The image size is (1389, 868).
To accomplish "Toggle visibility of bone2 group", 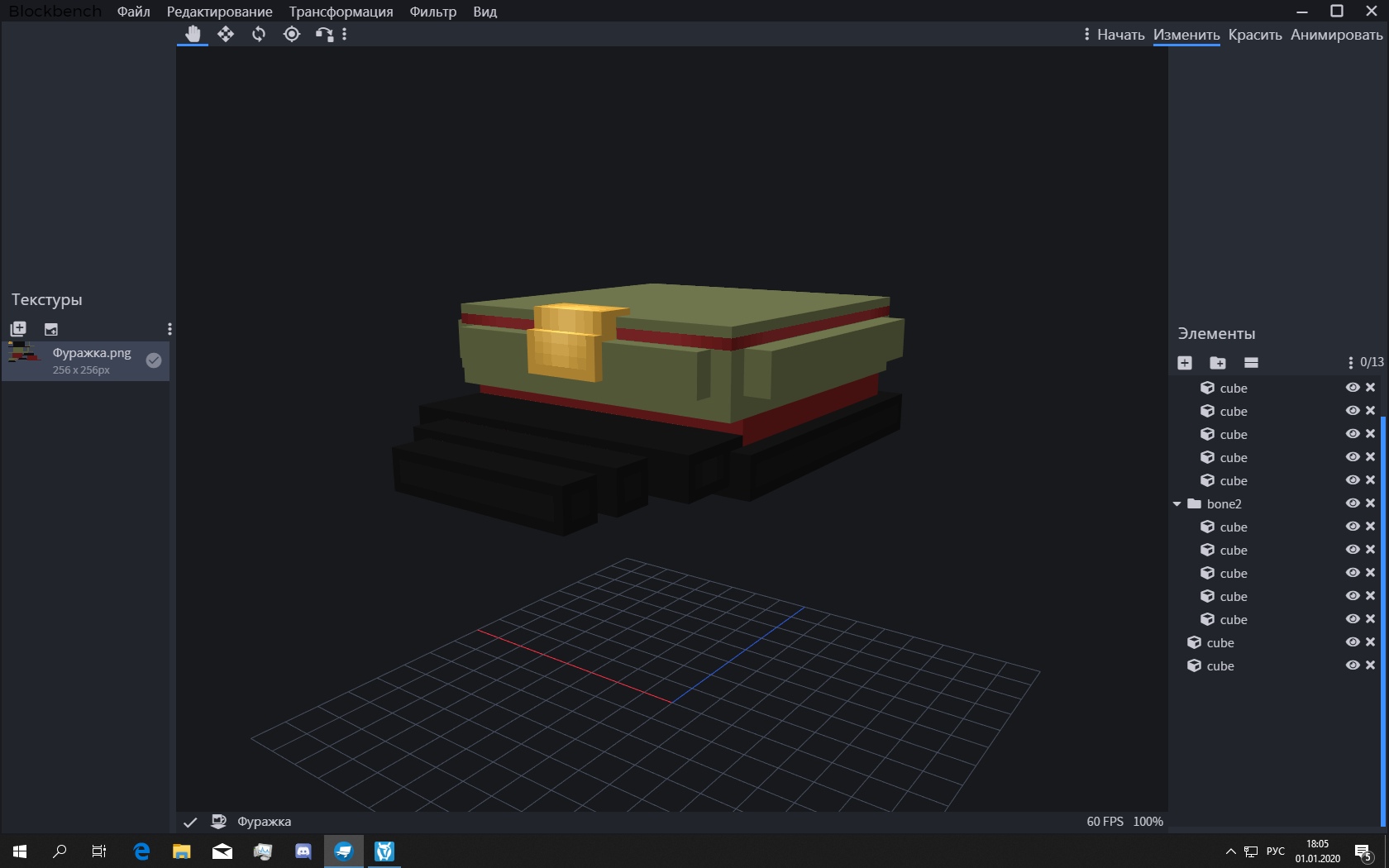I will click(1353, 503).
